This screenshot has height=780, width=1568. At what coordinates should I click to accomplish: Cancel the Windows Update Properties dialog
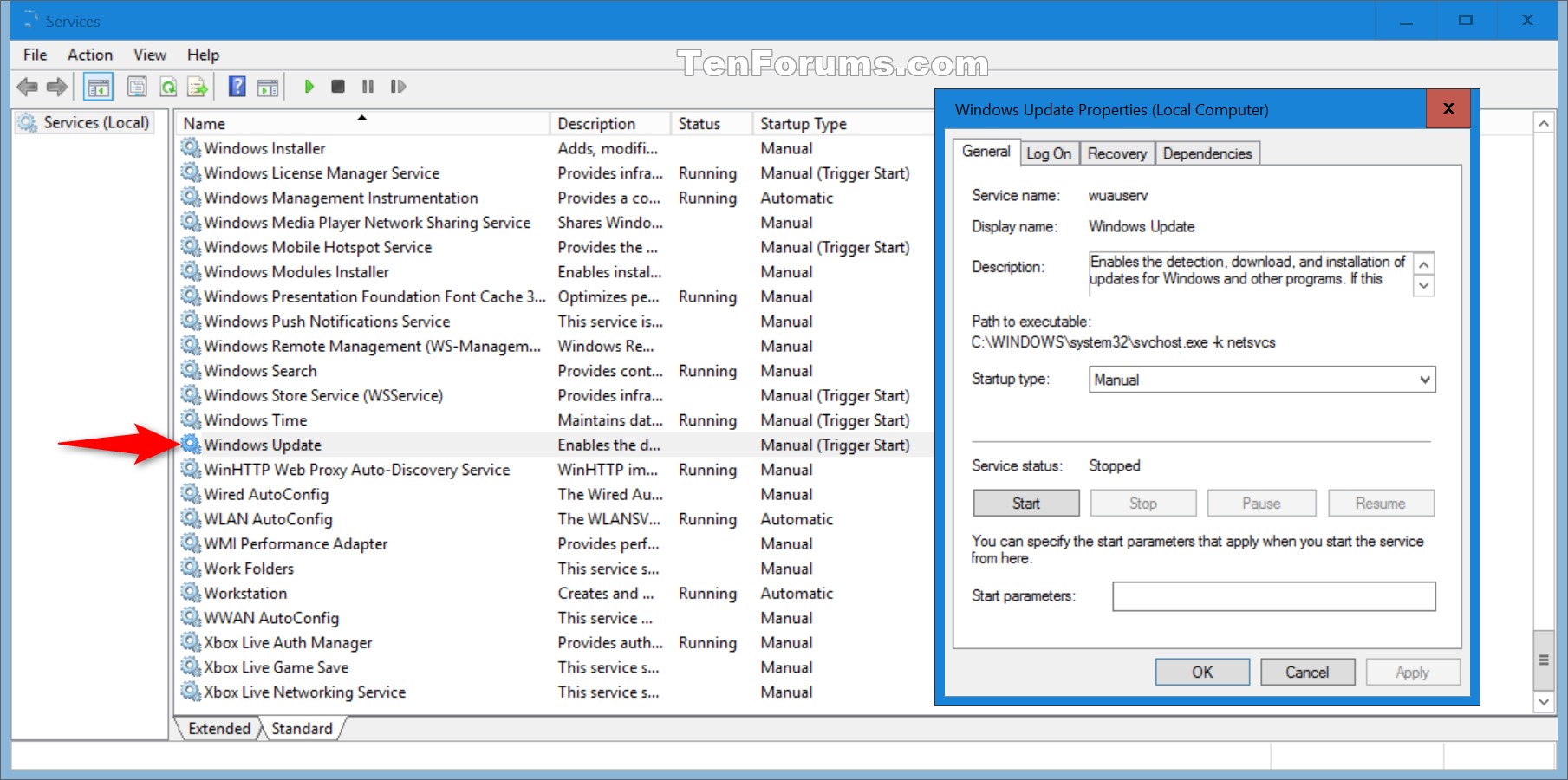coord(1307,673)
